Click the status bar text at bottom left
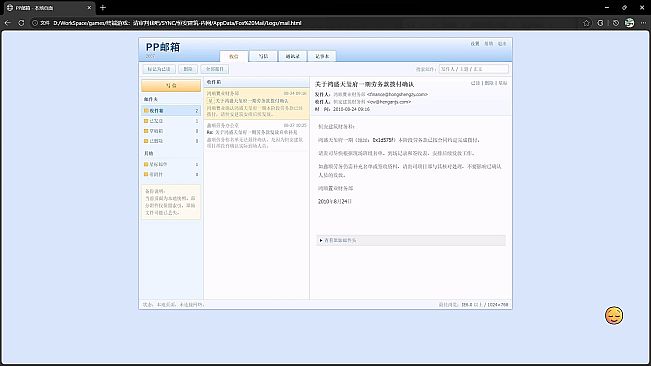This screenshot has width=651, height=366. pyautogui.click(x=173, y=305)
